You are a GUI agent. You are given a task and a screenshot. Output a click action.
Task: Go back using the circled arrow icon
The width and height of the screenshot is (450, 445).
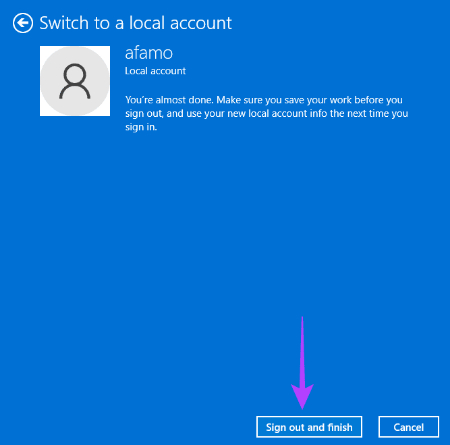(23, 23)
